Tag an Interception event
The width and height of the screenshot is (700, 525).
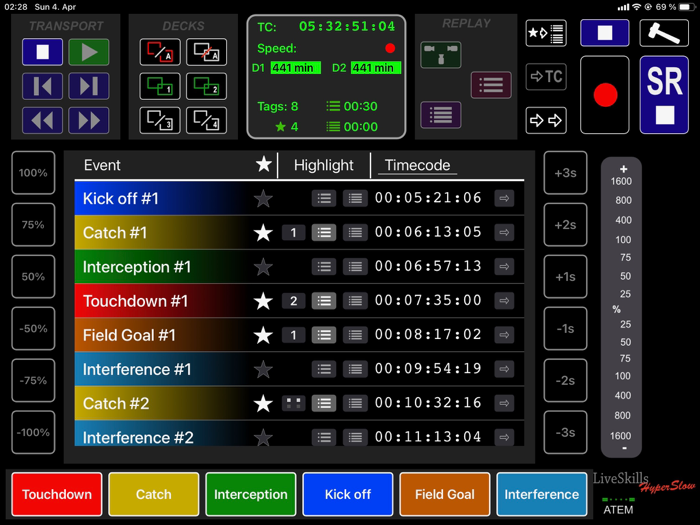tap(250, 494)
